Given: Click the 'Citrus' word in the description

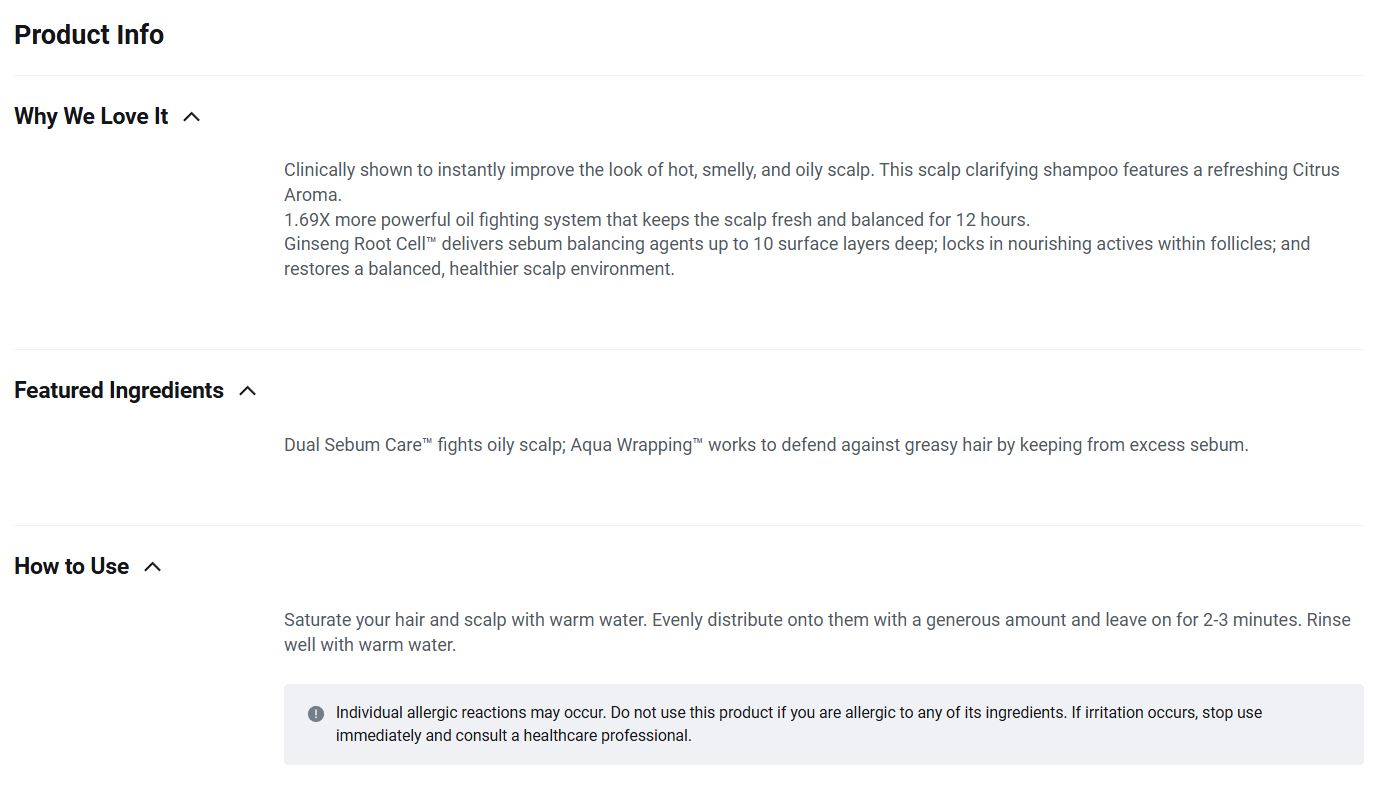Looking at the screenshot, I should (1315, 170).
